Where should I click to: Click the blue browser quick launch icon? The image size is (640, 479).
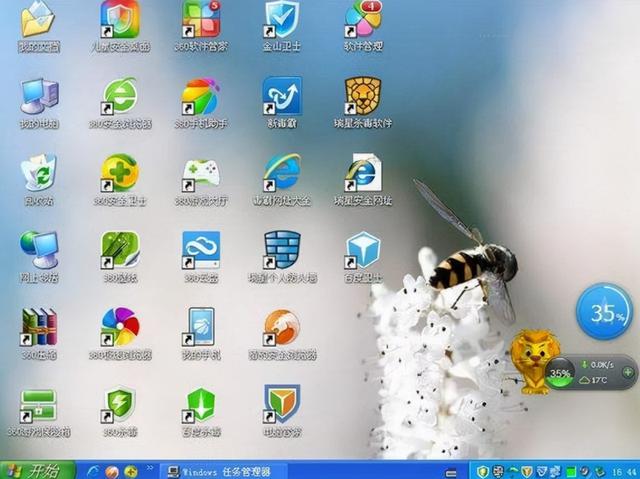[93, 471]
